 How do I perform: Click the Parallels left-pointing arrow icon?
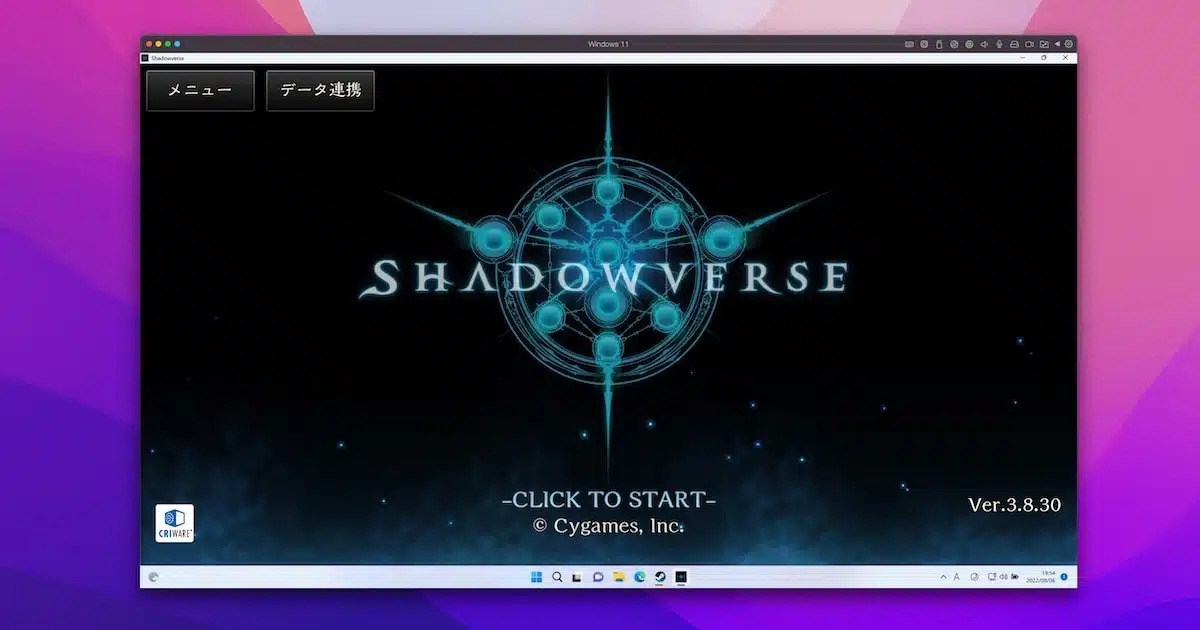pyautogui.click(x=1057, y=44)
